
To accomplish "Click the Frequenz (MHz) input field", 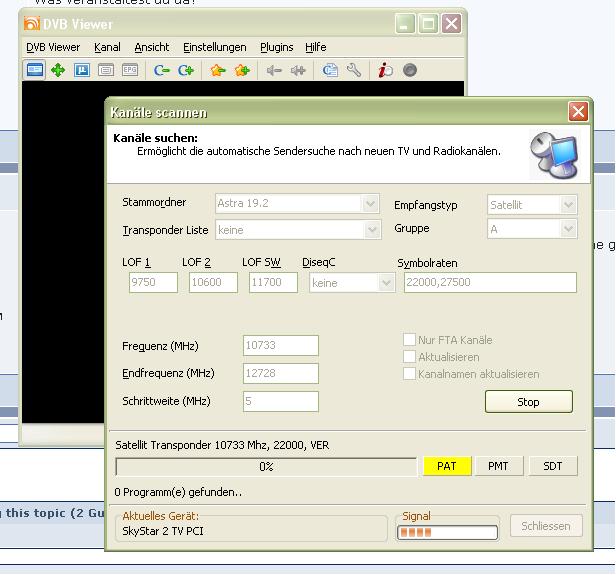I will point(281,346).
